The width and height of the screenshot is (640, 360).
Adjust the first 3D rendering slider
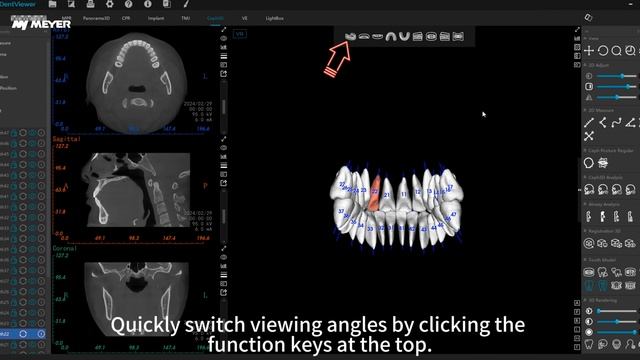(x=616, y=311)
